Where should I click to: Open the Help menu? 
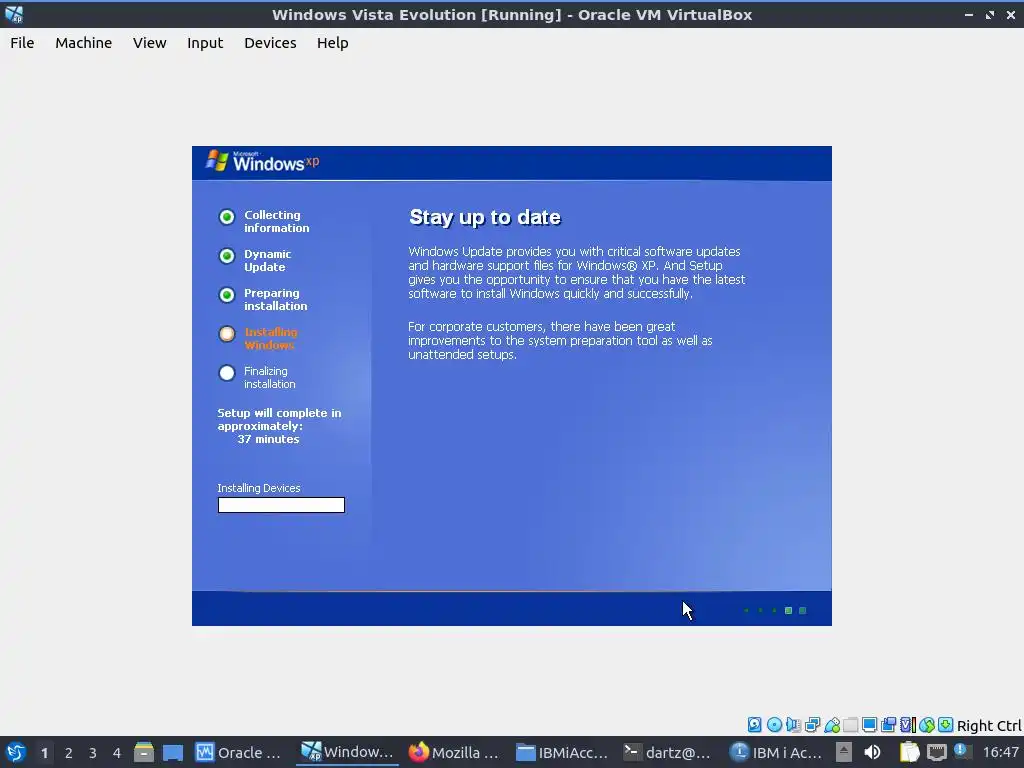point(332,43)
